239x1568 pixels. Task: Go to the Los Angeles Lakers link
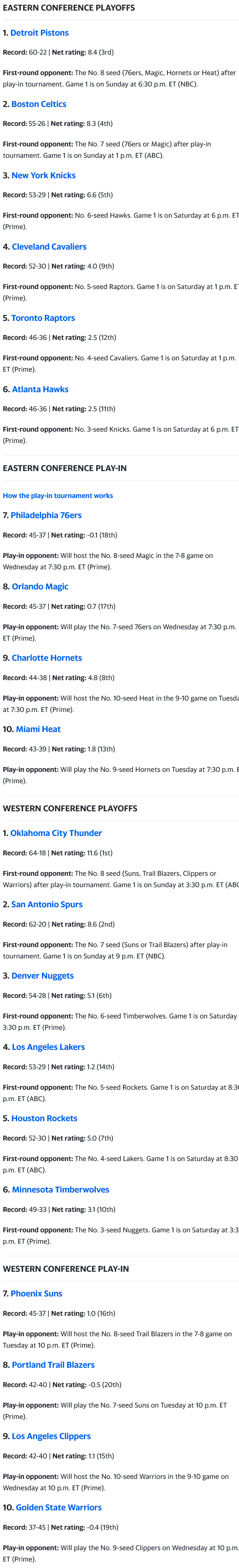pos(48,1047)
